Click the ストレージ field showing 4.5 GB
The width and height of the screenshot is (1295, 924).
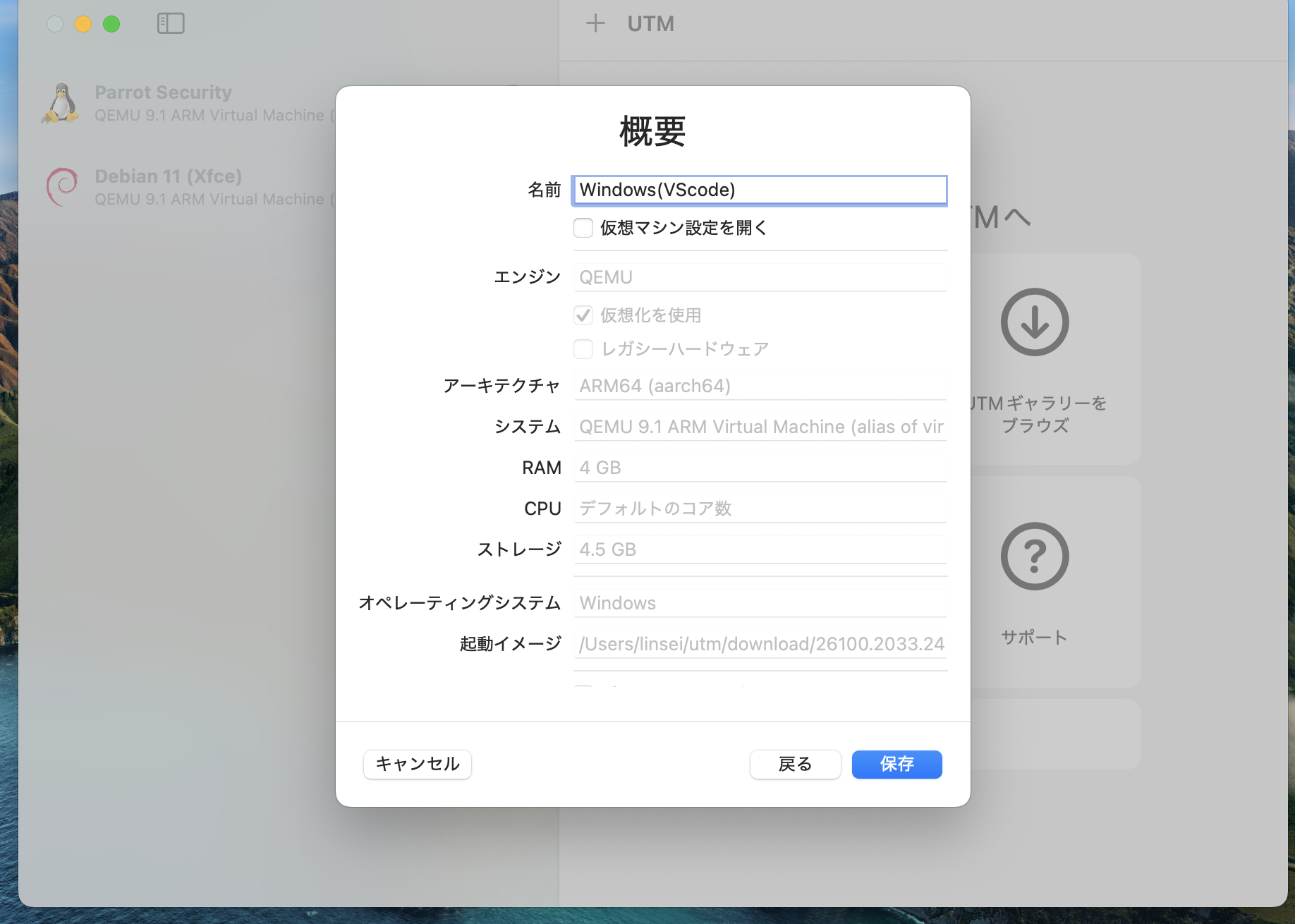click(760, 549)
